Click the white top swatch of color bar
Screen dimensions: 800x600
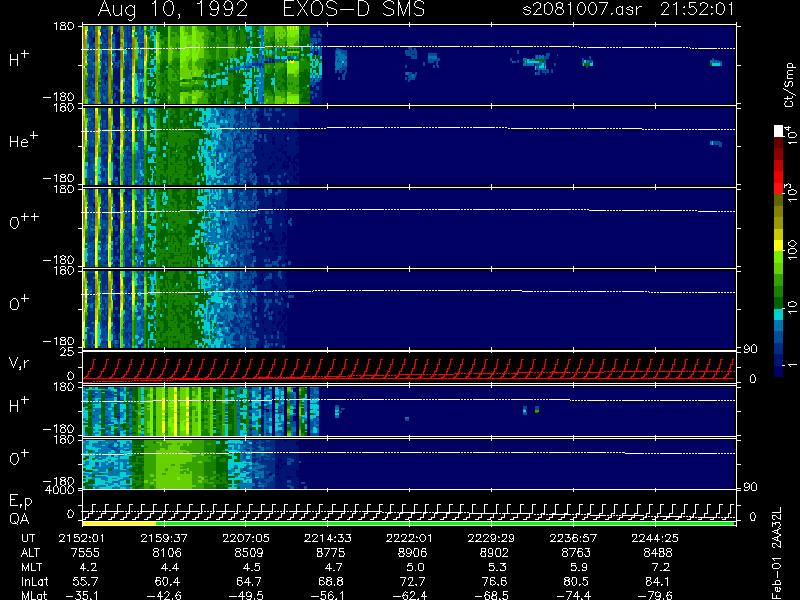779,131
